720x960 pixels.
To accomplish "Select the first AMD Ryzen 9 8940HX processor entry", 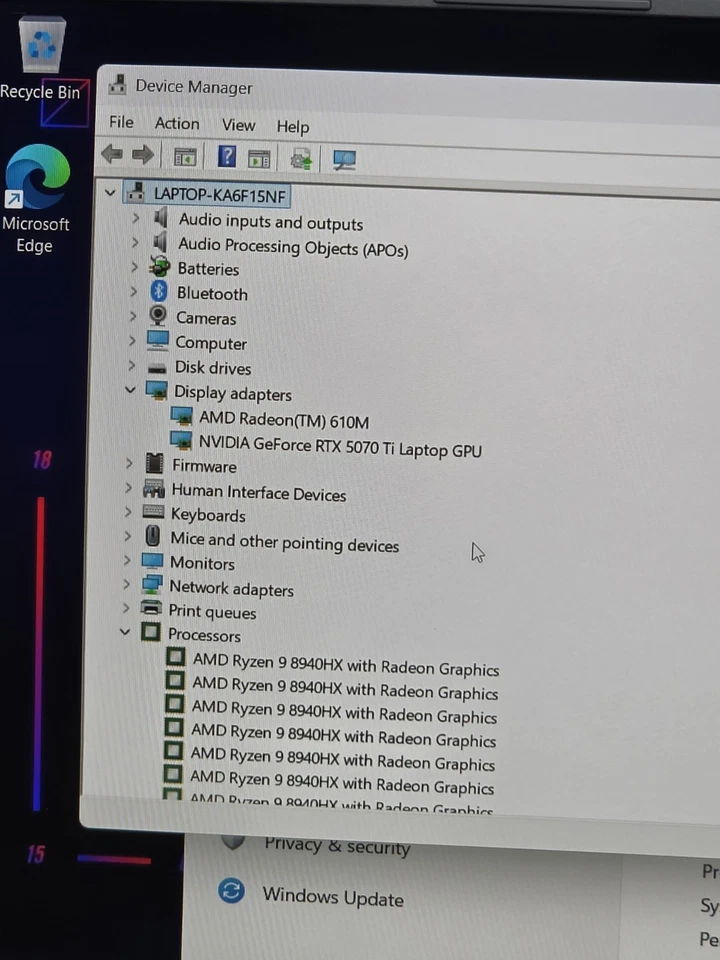I will (346, 665).
